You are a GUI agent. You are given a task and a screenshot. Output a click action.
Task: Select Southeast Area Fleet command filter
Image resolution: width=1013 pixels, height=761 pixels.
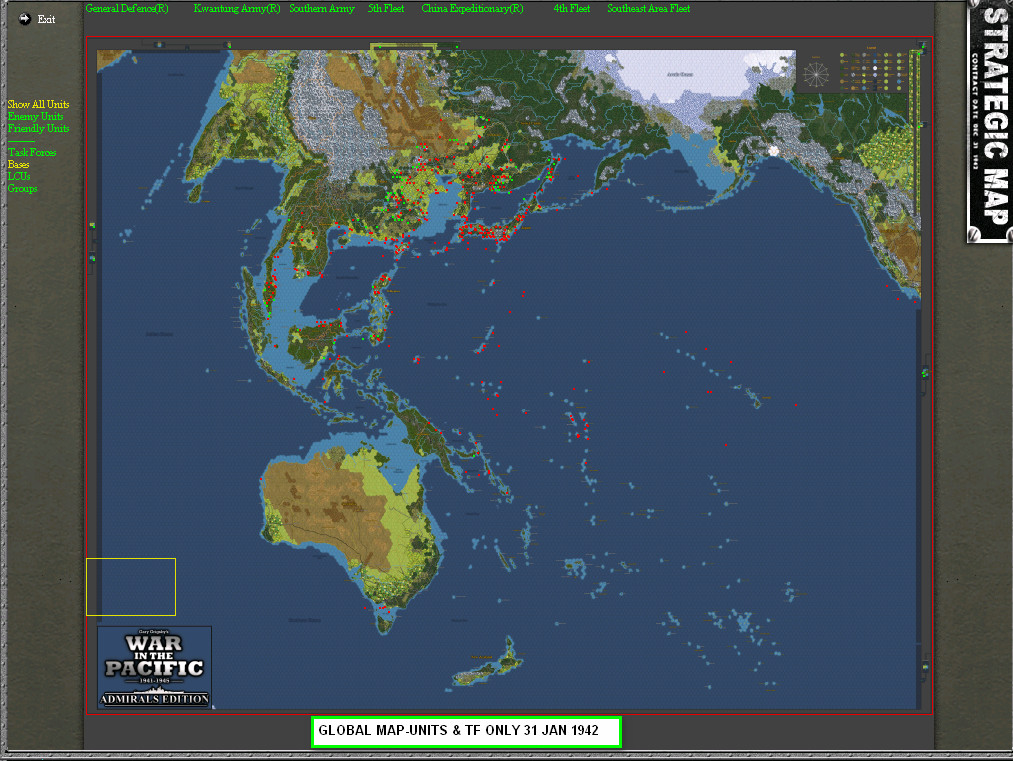(649, 8)
